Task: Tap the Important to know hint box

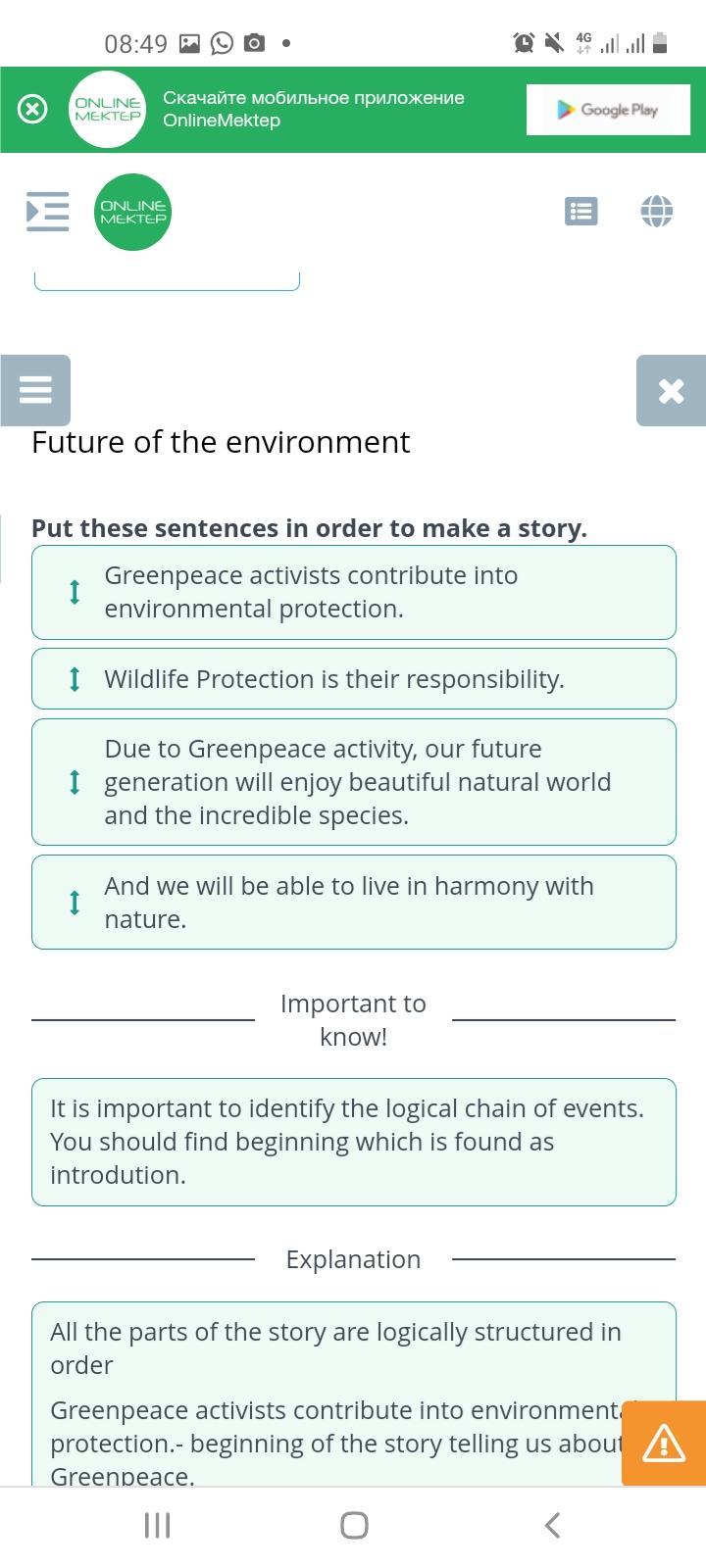Action: (354, 1142)
